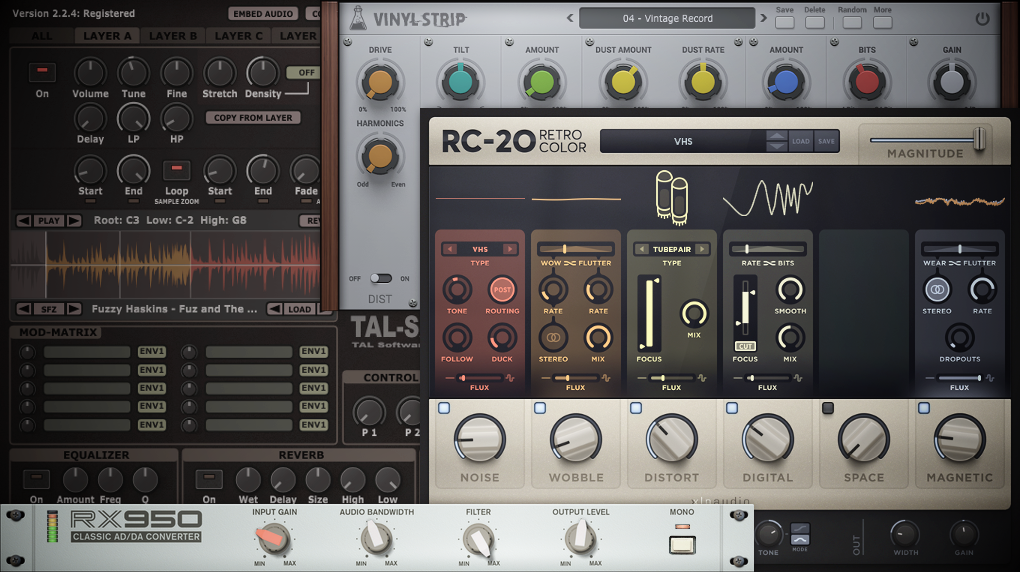Switch to the LAYER A tab

click(107, 36)
